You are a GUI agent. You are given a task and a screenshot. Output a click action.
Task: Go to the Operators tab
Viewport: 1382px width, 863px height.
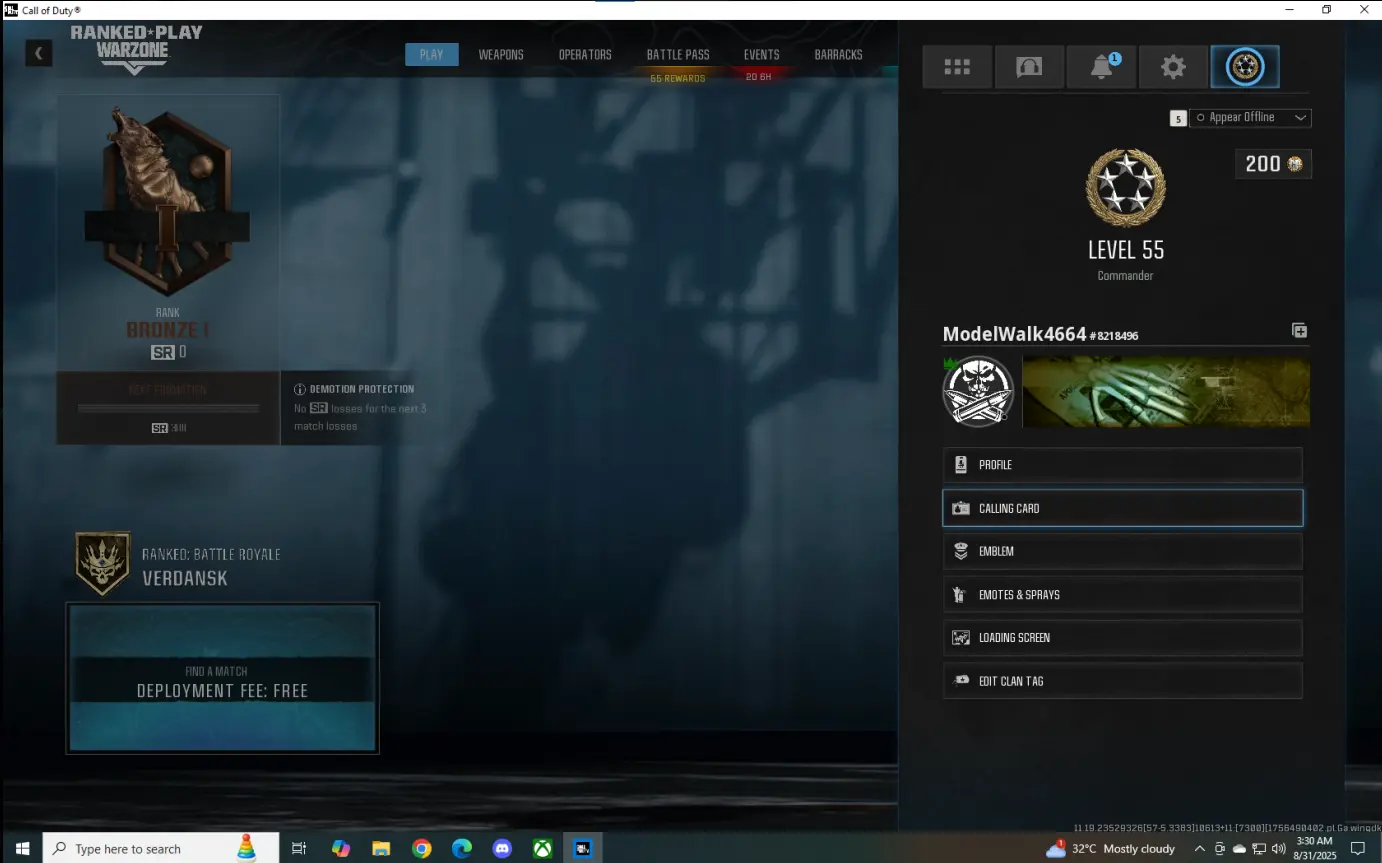(x=585, y=55)
